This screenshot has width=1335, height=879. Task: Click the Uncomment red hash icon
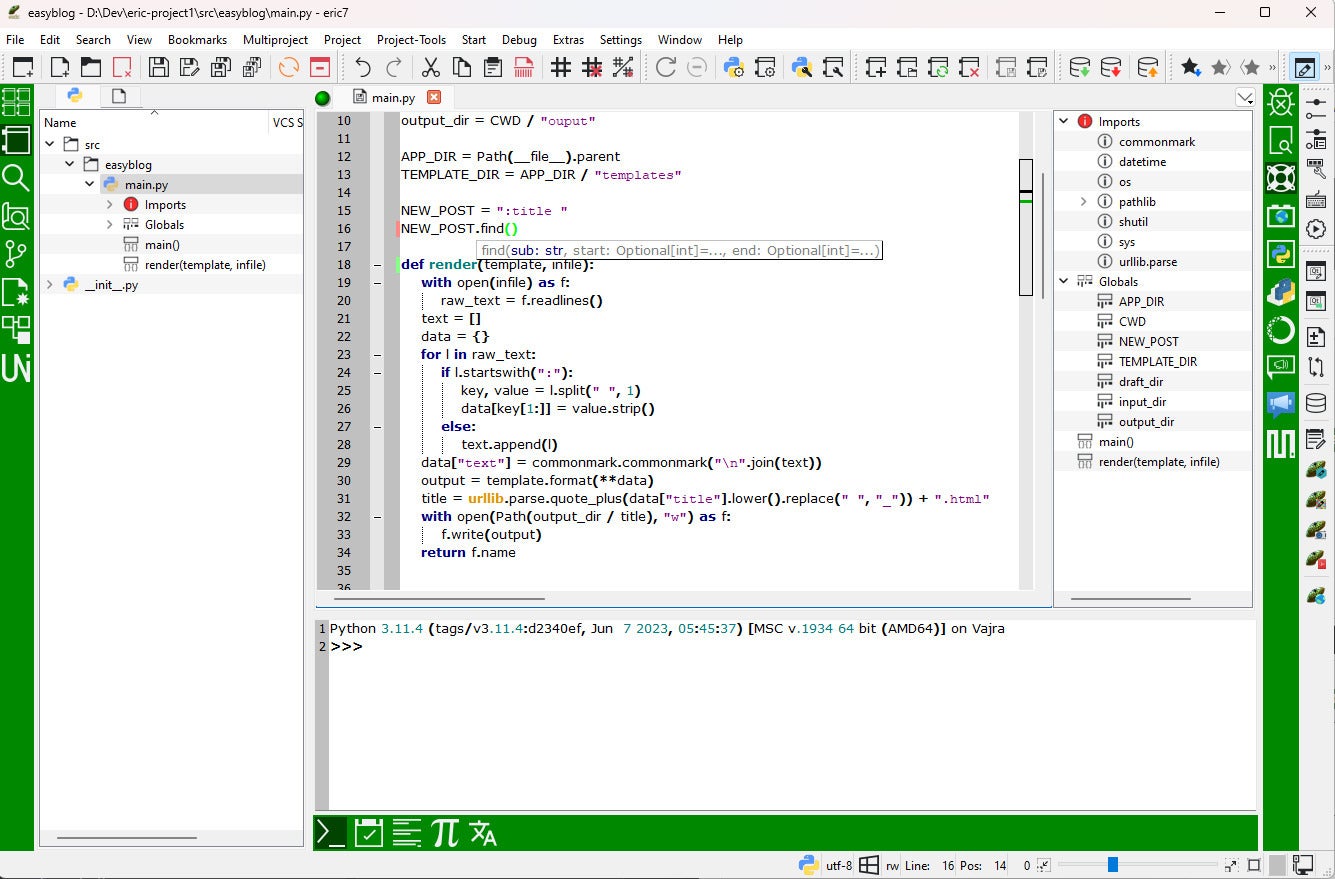(592, 68)
